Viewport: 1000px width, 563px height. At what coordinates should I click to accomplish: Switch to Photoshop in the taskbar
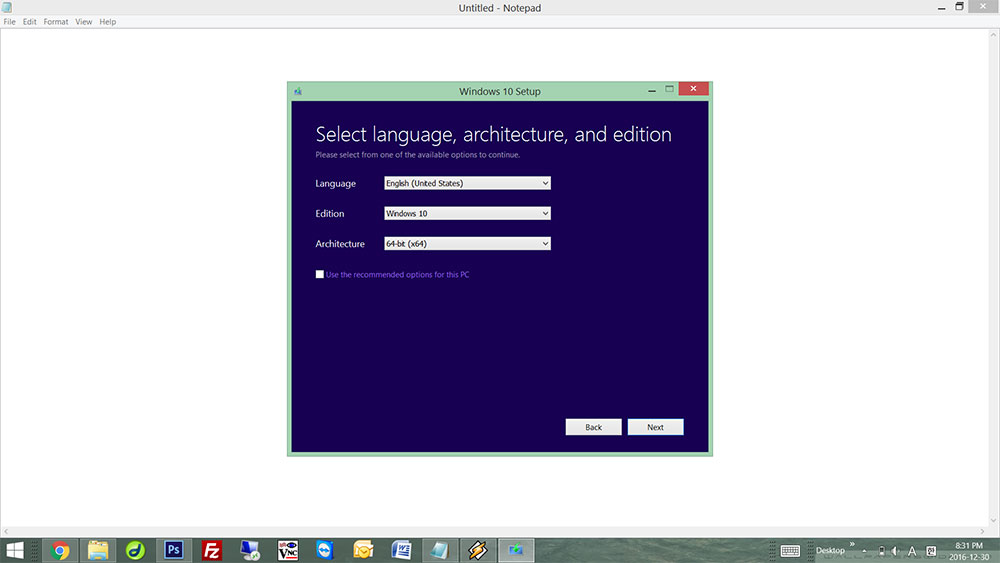click(173, 550)
